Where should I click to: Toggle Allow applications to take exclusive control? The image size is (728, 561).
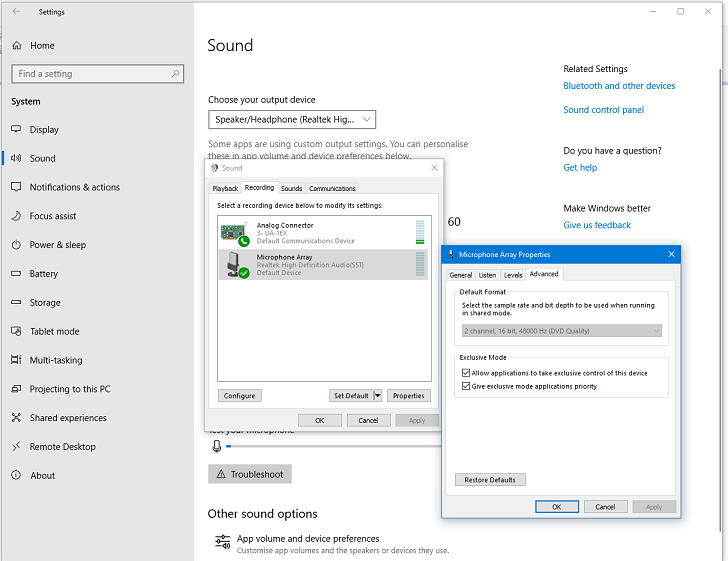click(466, 373)
